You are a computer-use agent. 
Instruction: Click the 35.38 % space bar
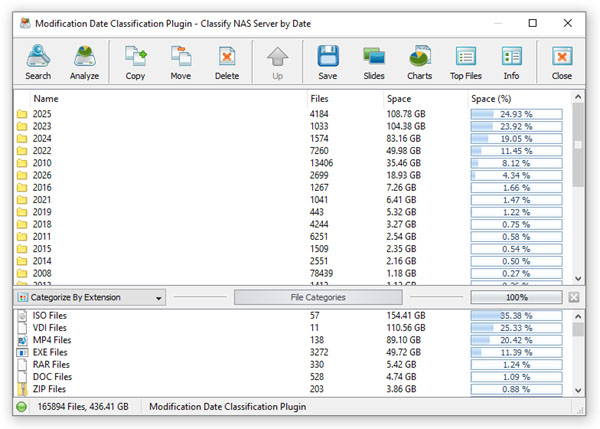click(x=517, y=316)
